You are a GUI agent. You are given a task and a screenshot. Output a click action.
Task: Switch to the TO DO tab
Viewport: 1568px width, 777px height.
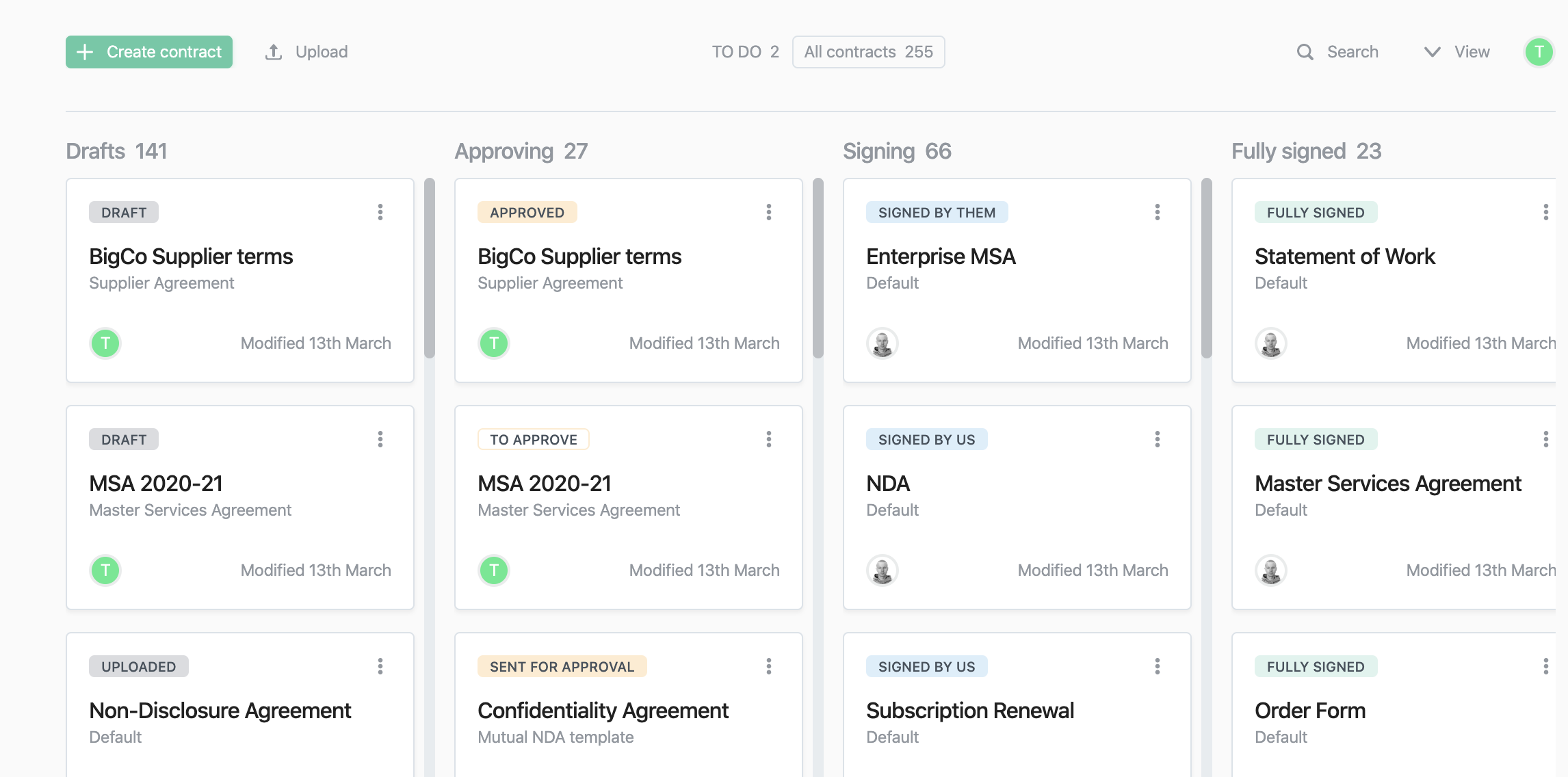[x=745, y=52]
